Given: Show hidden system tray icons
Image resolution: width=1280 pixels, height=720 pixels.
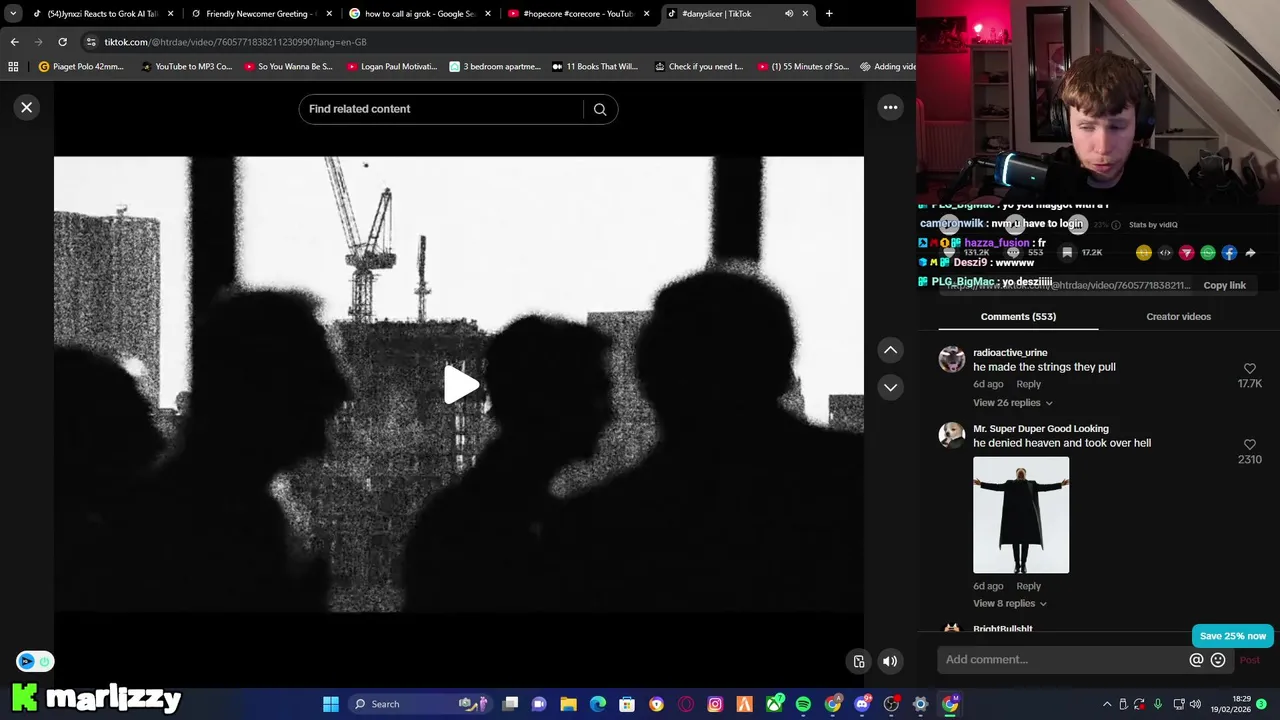Looking at the screenshot, I should (1107, 704).
